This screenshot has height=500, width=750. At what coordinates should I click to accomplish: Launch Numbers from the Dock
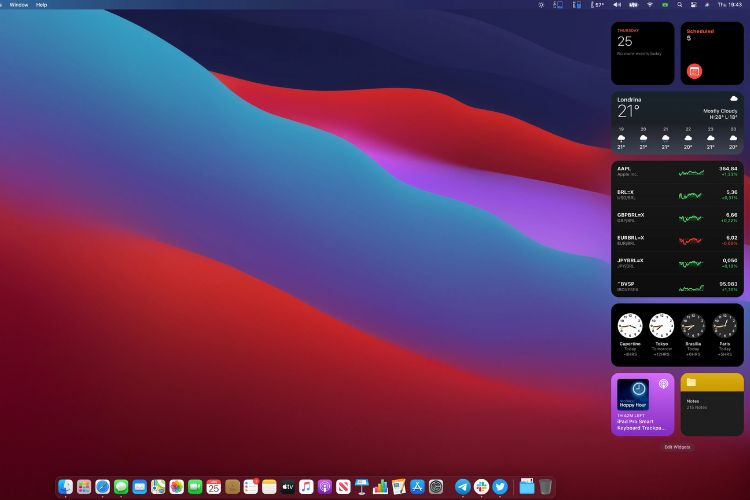pos(380,487)
